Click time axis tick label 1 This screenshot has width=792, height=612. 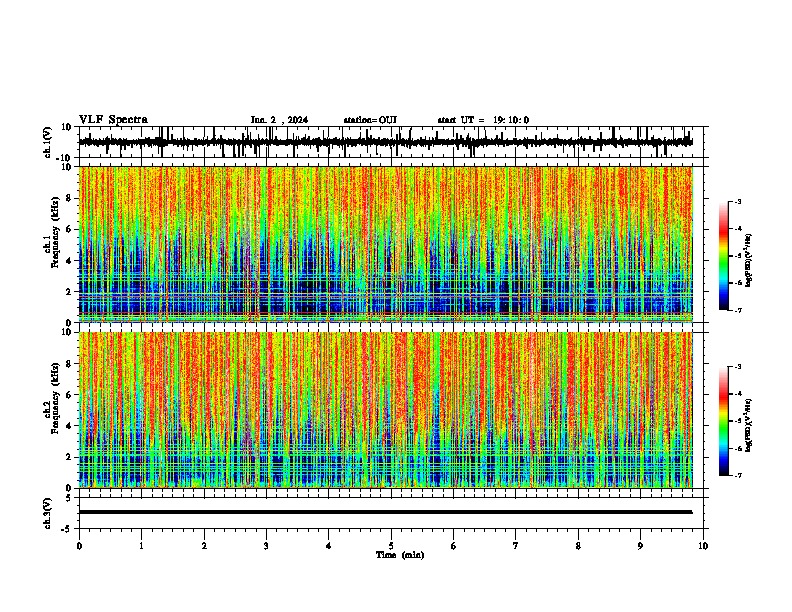pyautogui.click(x=141, y=546)
